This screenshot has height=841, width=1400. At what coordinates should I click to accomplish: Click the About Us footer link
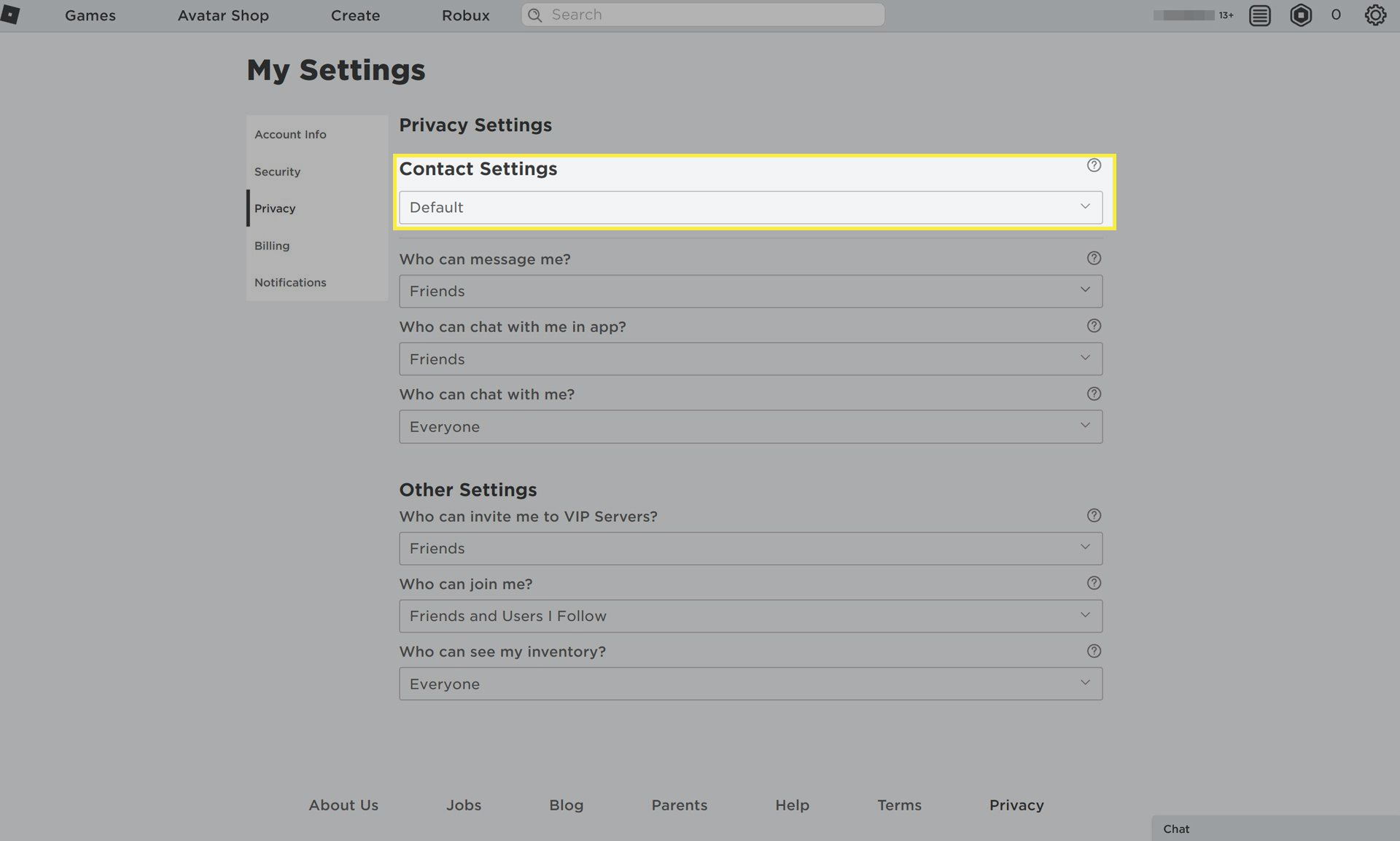pyautogui.click(x=343, y=805)
